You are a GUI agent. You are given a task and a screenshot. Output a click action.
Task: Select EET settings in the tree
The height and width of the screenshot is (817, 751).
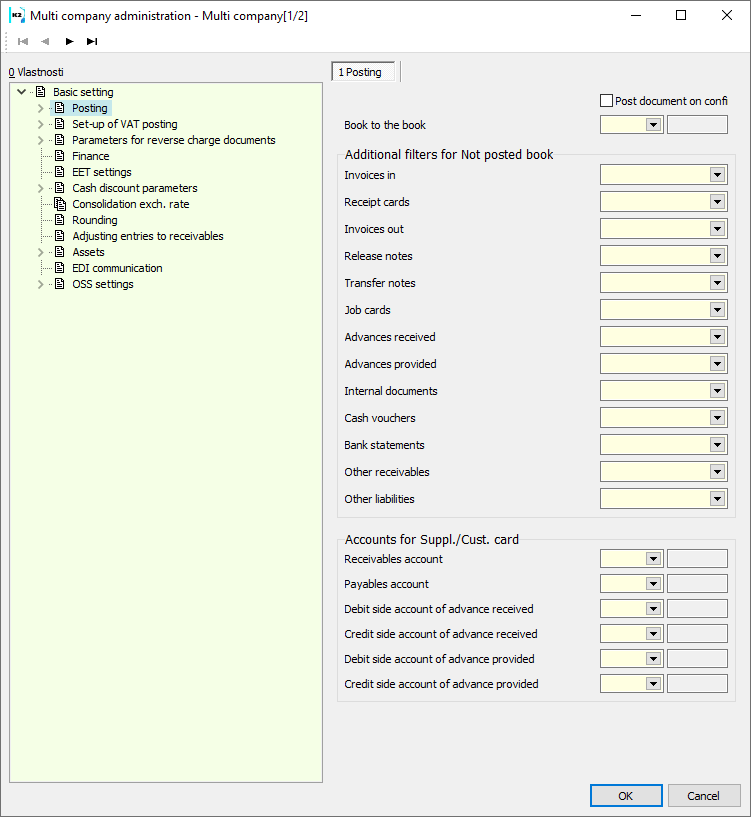101,172
